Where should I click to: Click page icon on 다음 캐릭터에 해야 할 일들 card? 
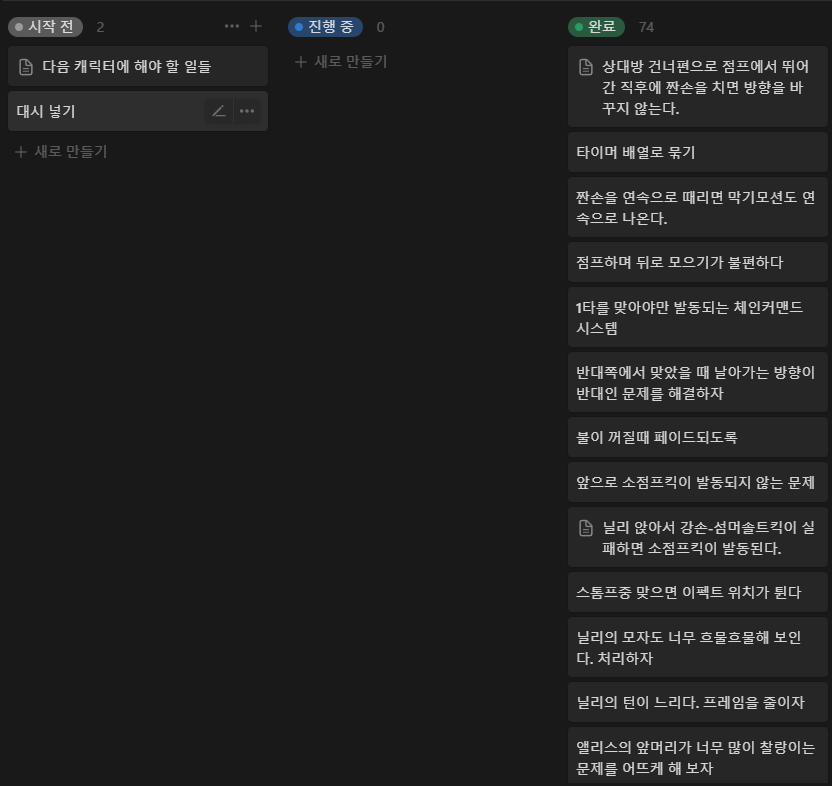[27, 67]
